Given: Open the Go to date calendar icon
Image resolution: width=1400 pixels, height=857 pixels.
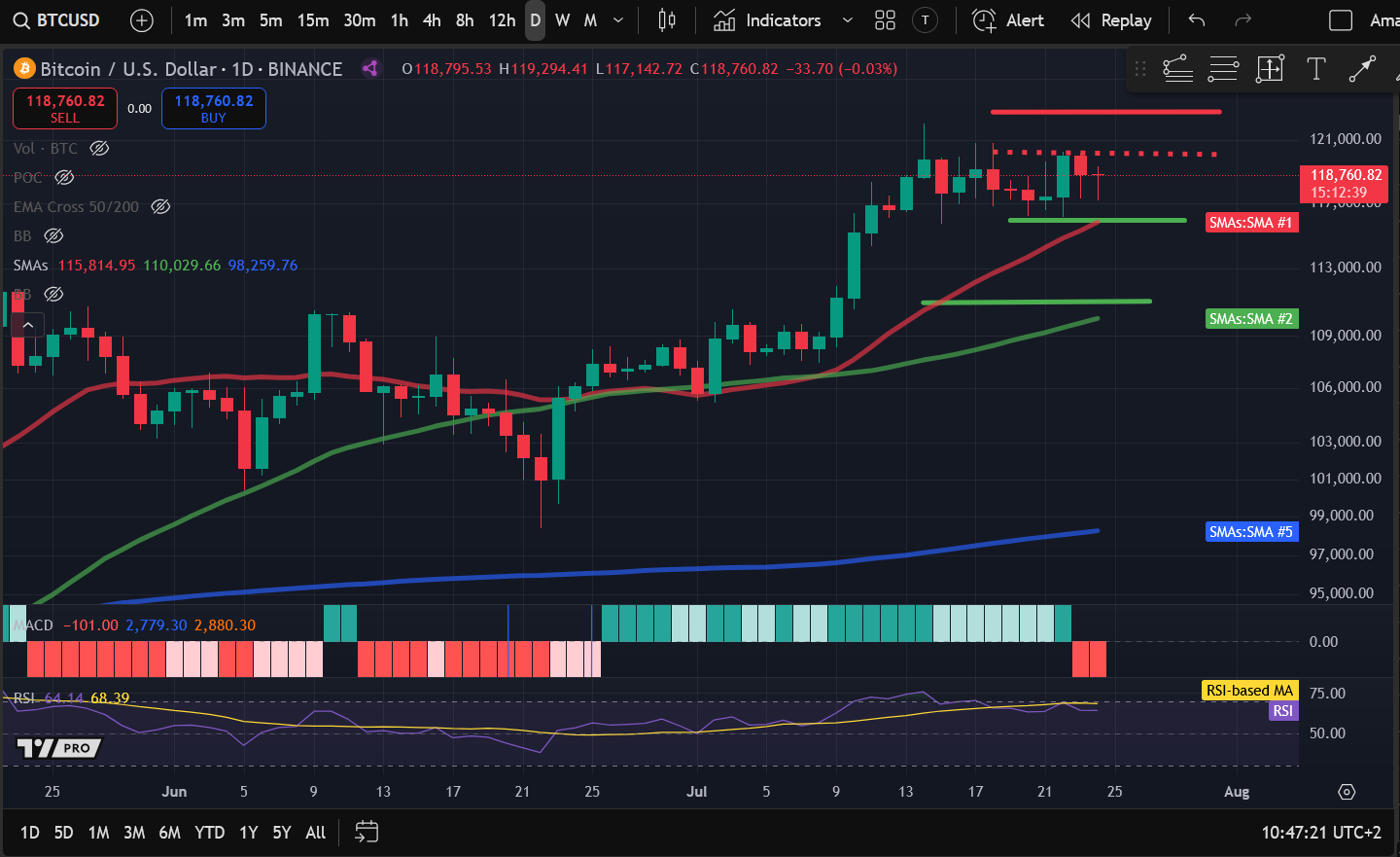Looking at the screenshot, I should point(367,832).
